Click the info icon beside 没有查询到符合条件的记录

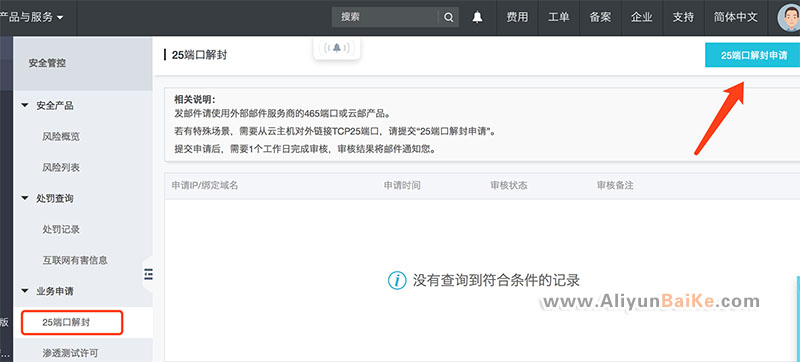(x=397, y=280)
